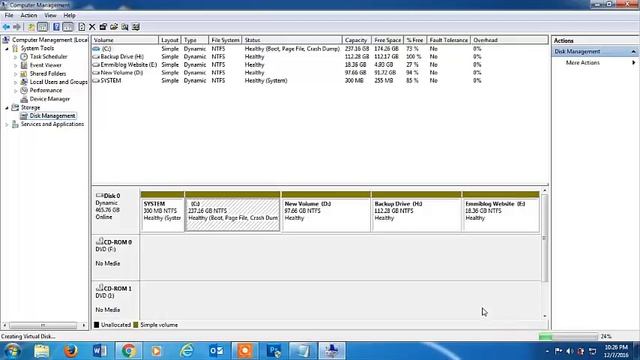
Task: Select New Volume (D:) partition block
Action: click(326, 212)
